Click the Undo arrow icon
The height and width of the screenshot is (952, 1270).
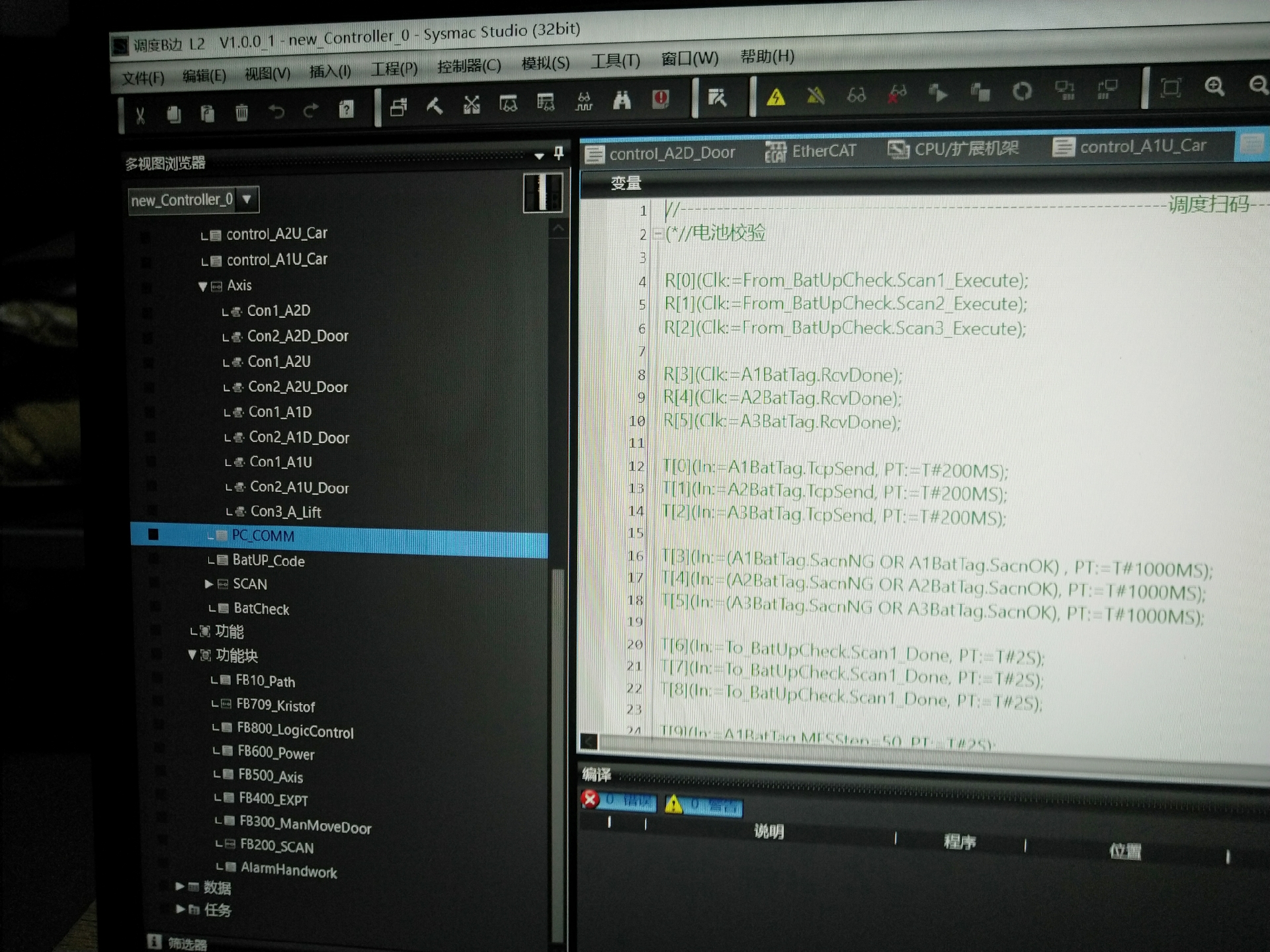pos(276,112)
